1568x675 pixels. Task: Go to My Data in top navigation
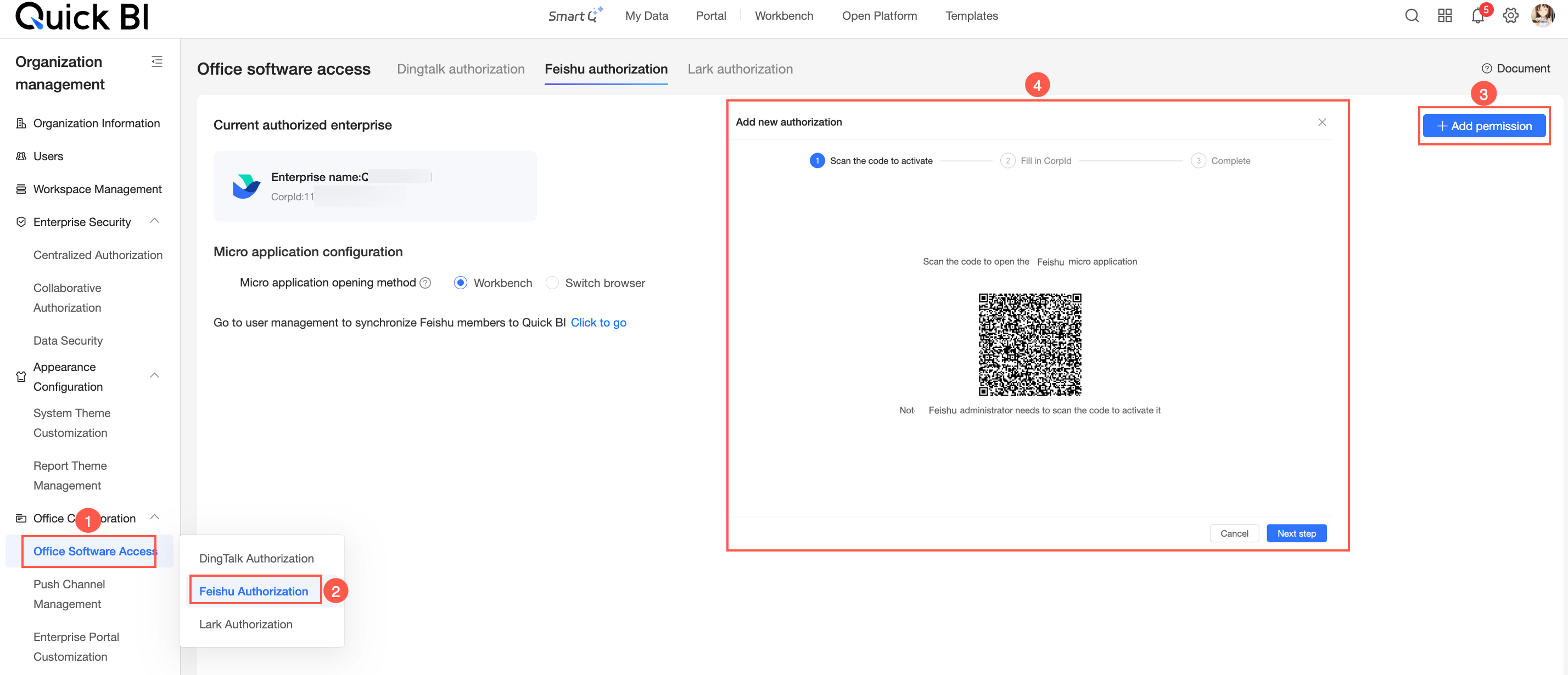click(x=646, y=16)
